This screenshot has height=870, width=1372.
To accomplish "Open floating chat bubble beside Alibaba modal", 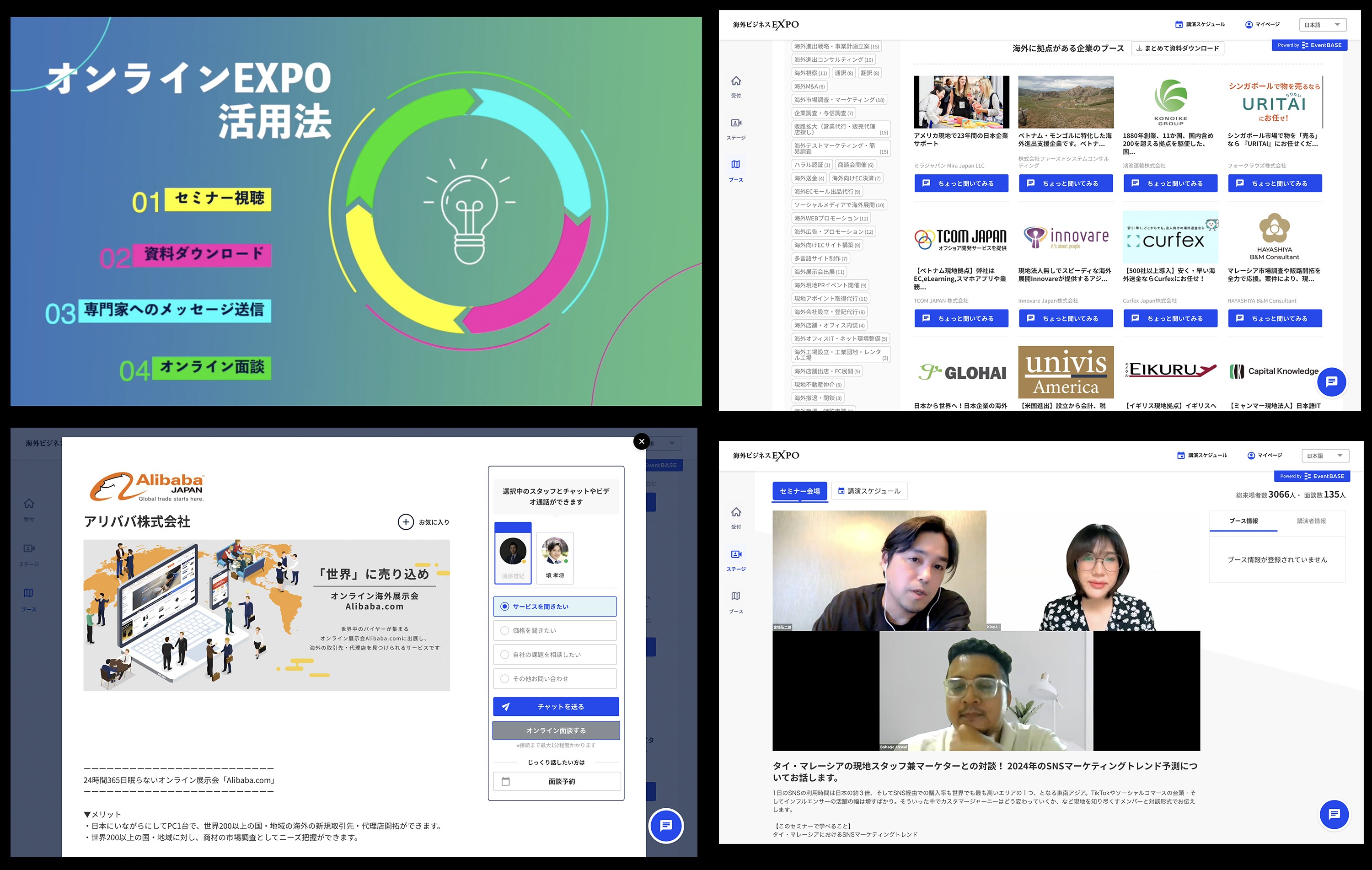I will [666, 826].
